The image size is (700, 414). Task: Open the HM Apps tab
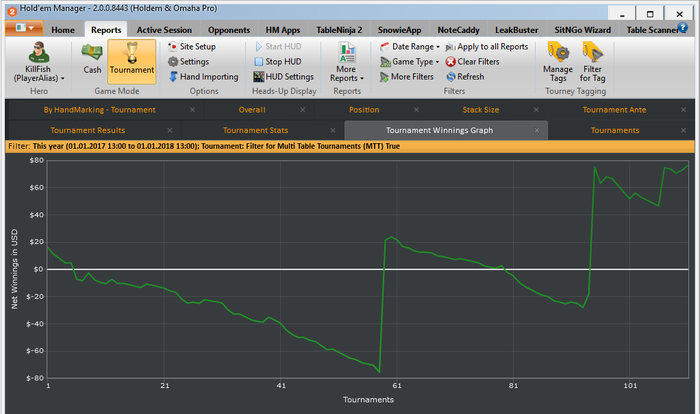click(x=283, y=30)
